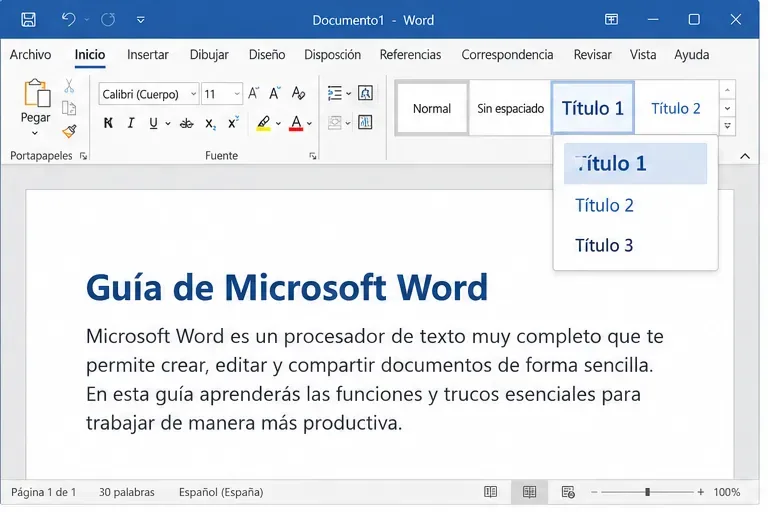Screen dimensions: 768x512
Task: Toggle superscript formatting
Action: (233, 122)
